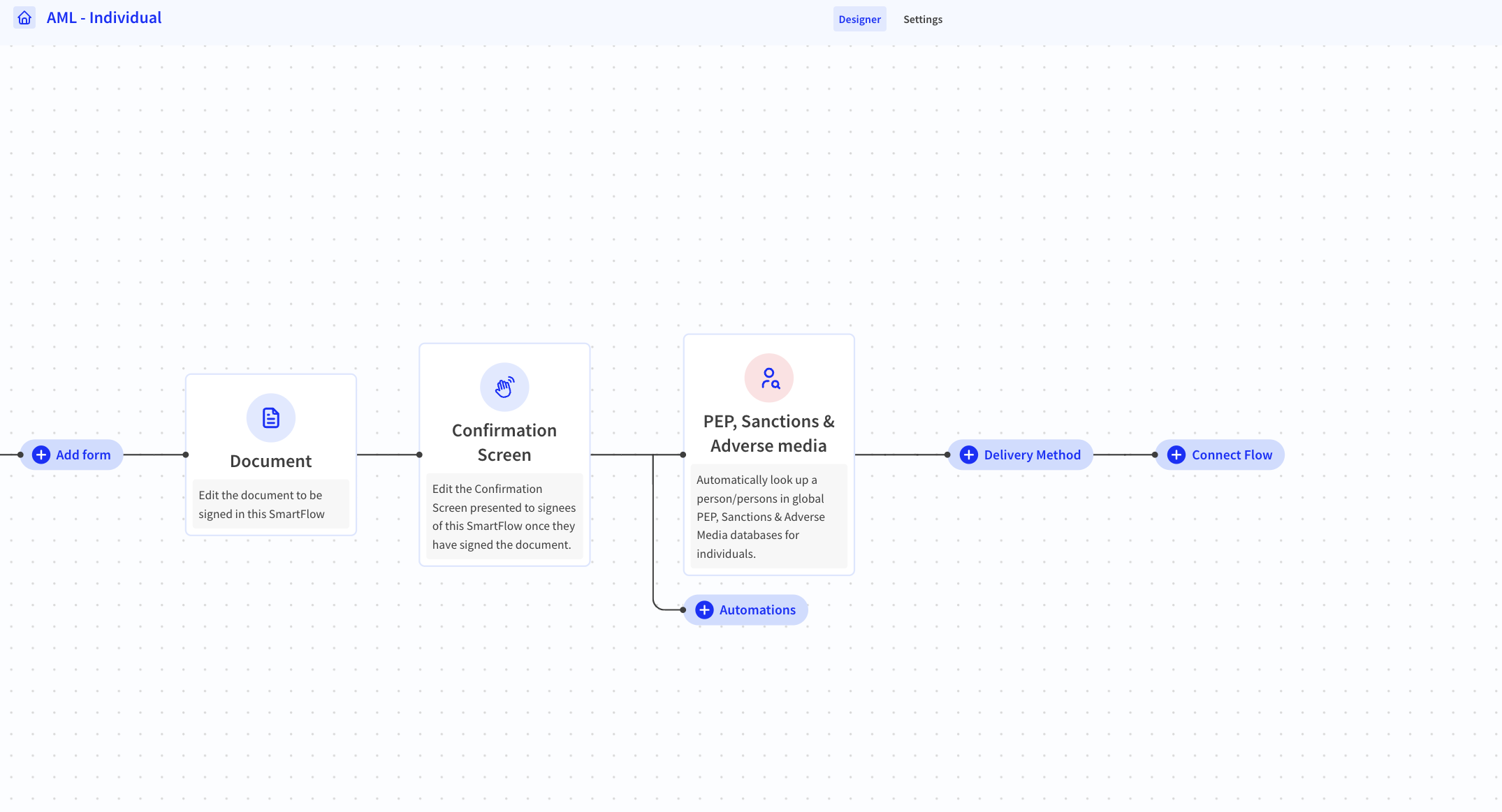Open the AML - Individual title link

click(x=104, y=18)
